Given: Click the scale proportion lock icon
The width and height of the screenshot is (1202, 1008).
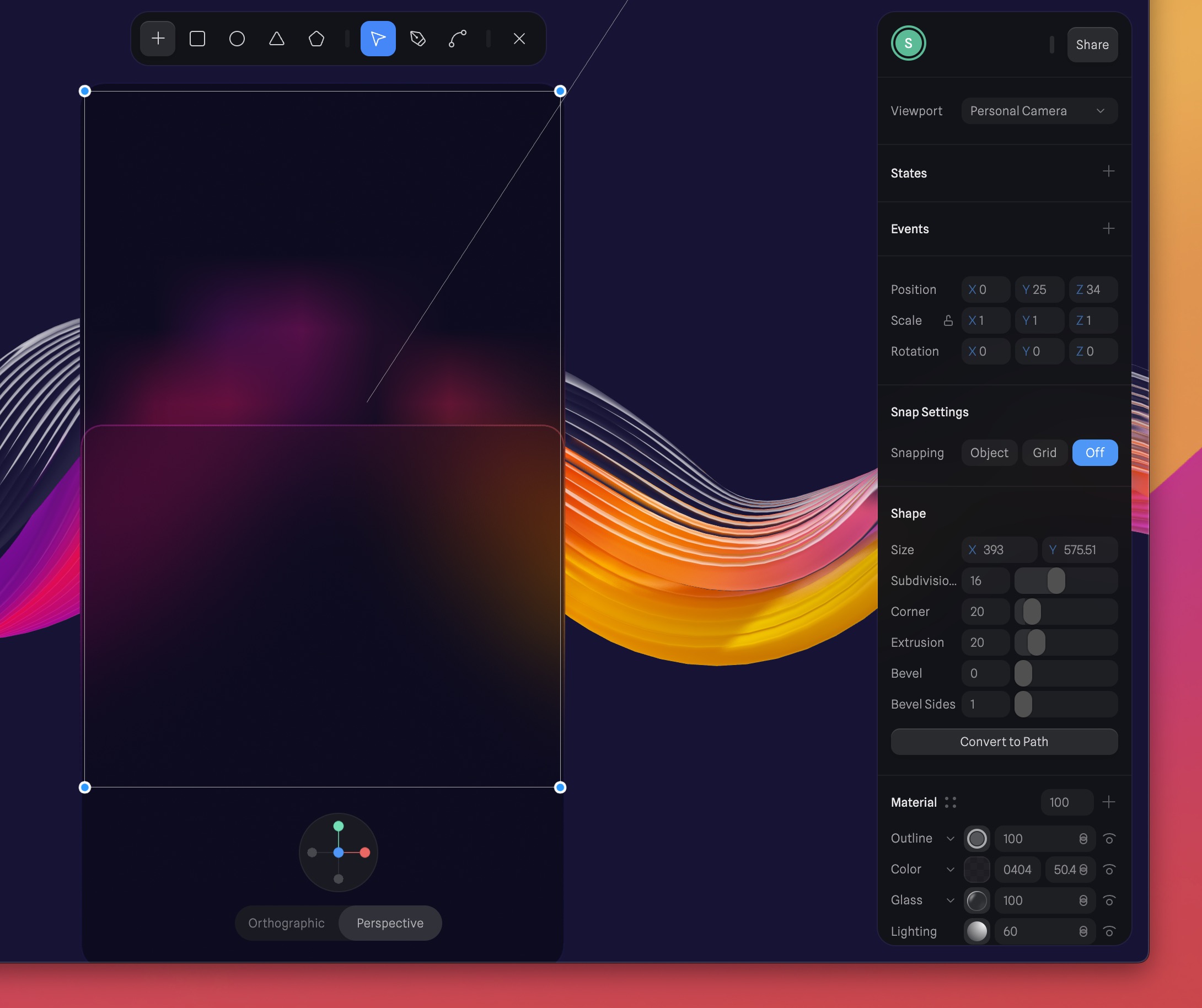Looking at the screenshot, I should [x=948, y=320].
